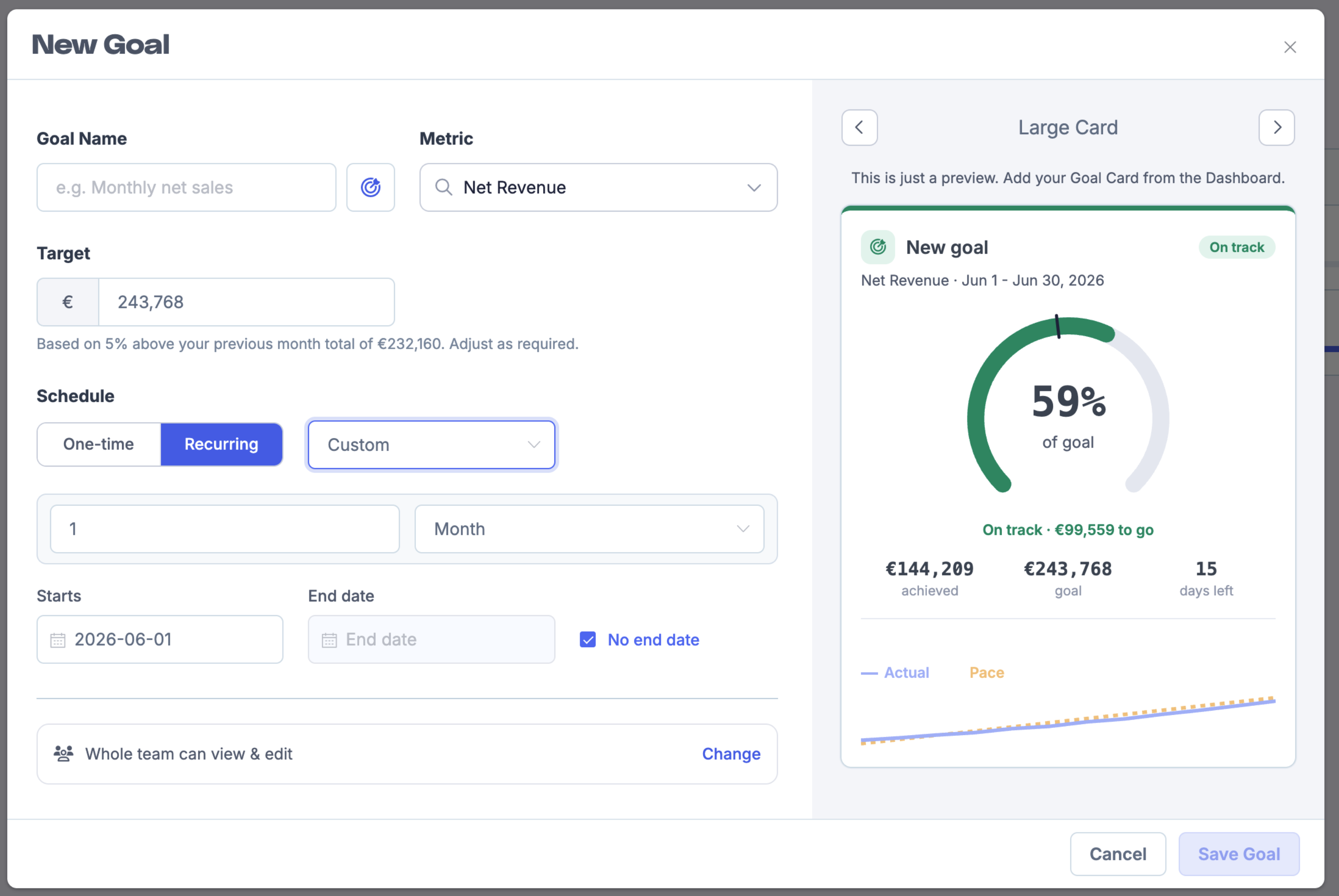The height and width of the screenshot is (896, 1339).
Task: Click 'Whole team can view & edit' text
Action: pyautogui.click(x=189, y=754)
